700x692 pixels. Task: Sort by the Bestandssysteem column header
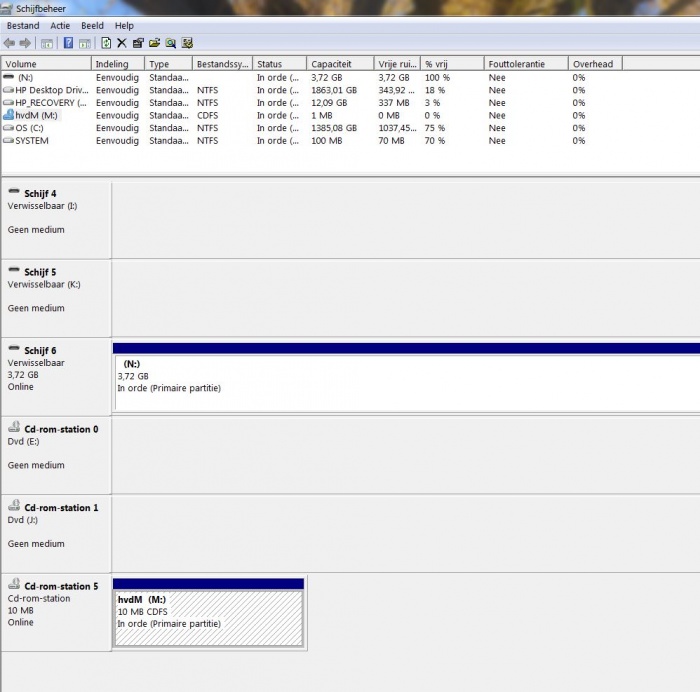223,64
